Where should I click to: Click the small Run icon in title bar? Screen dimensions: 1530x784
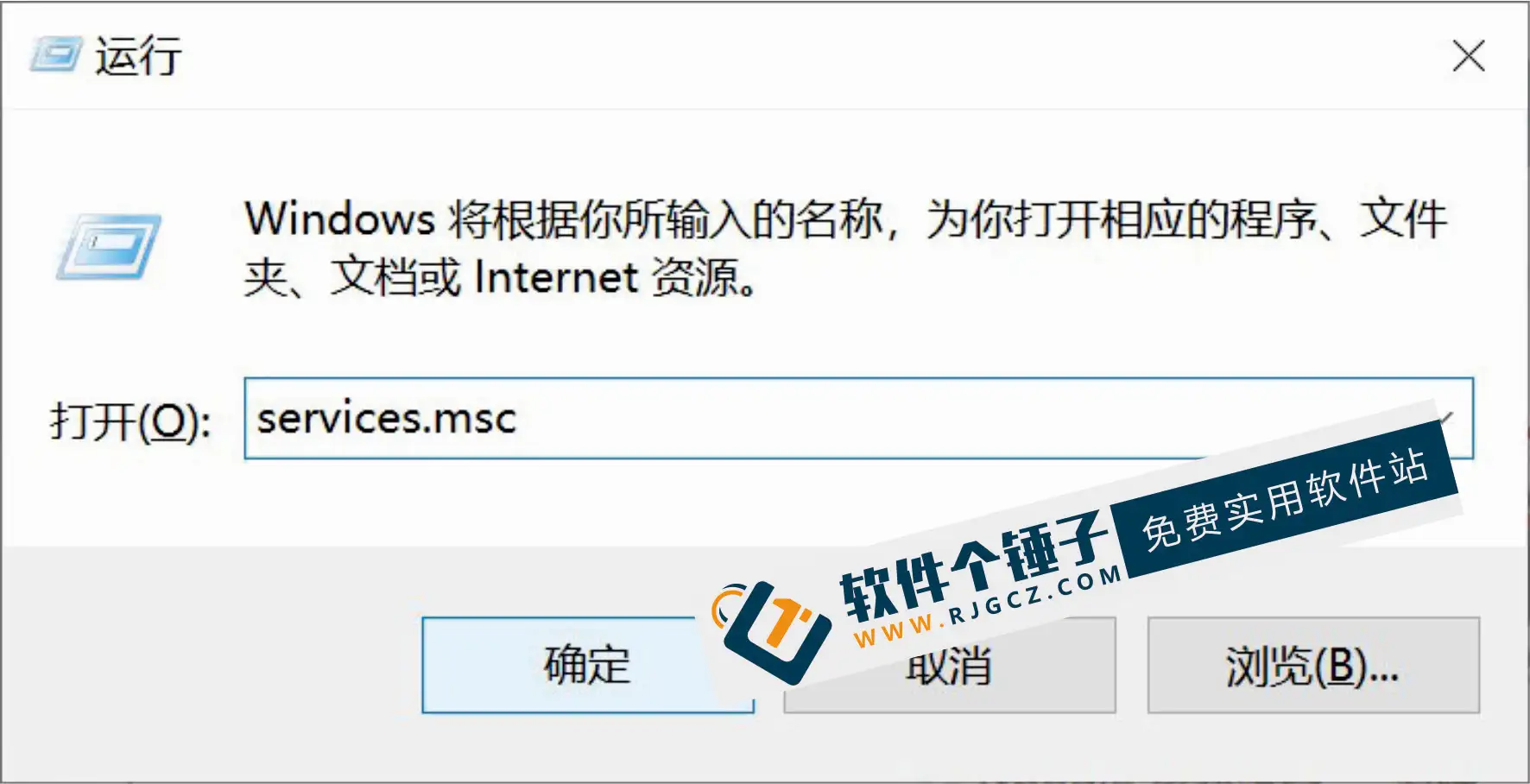[57, 55]
